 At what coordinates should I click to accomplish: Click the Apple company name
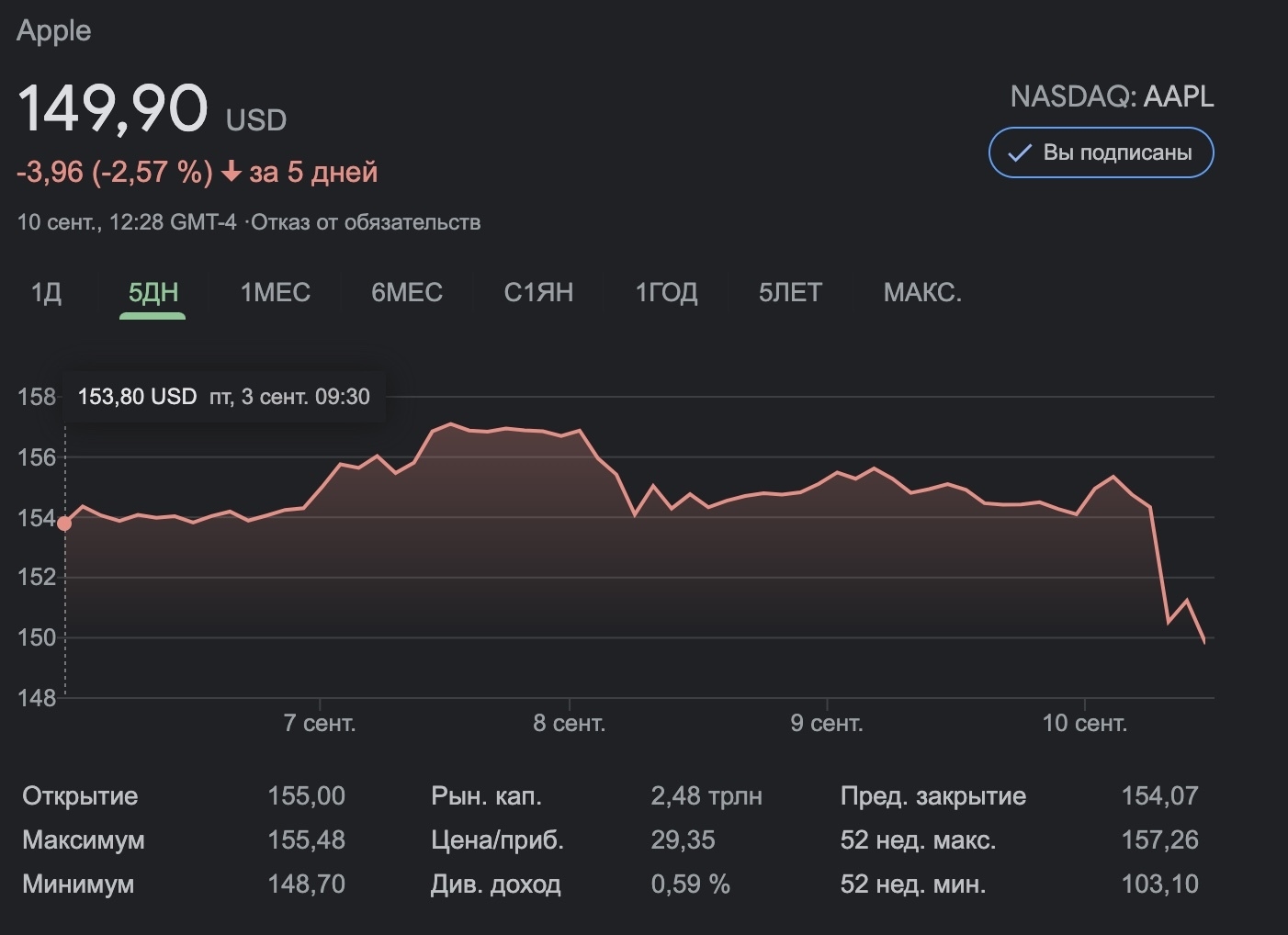point(54,30)
